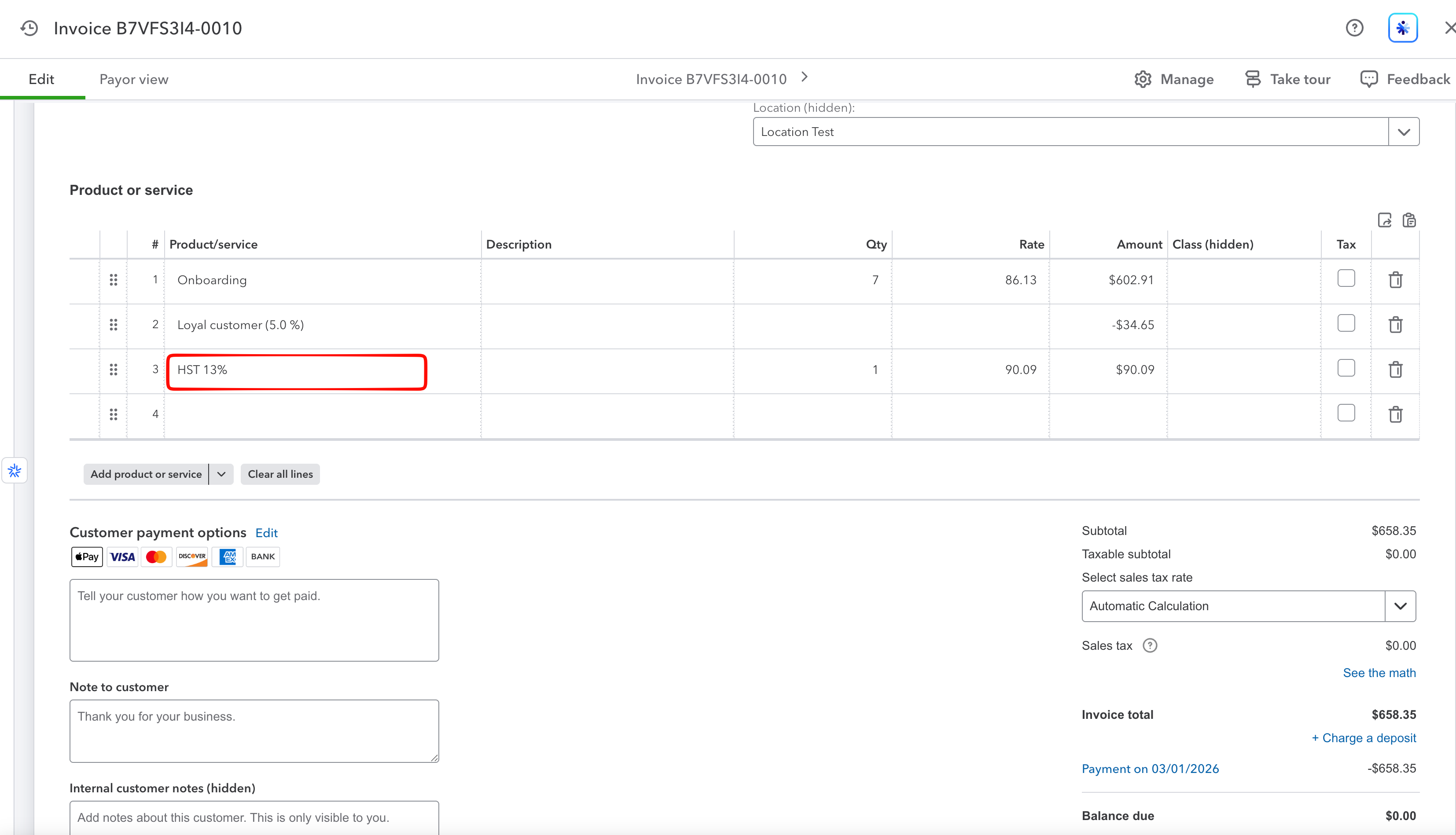The height and width of the screenshot is (835, 1456).
Task: Click the paste lines clipboard icon
Action: (x=1409, y=220)
